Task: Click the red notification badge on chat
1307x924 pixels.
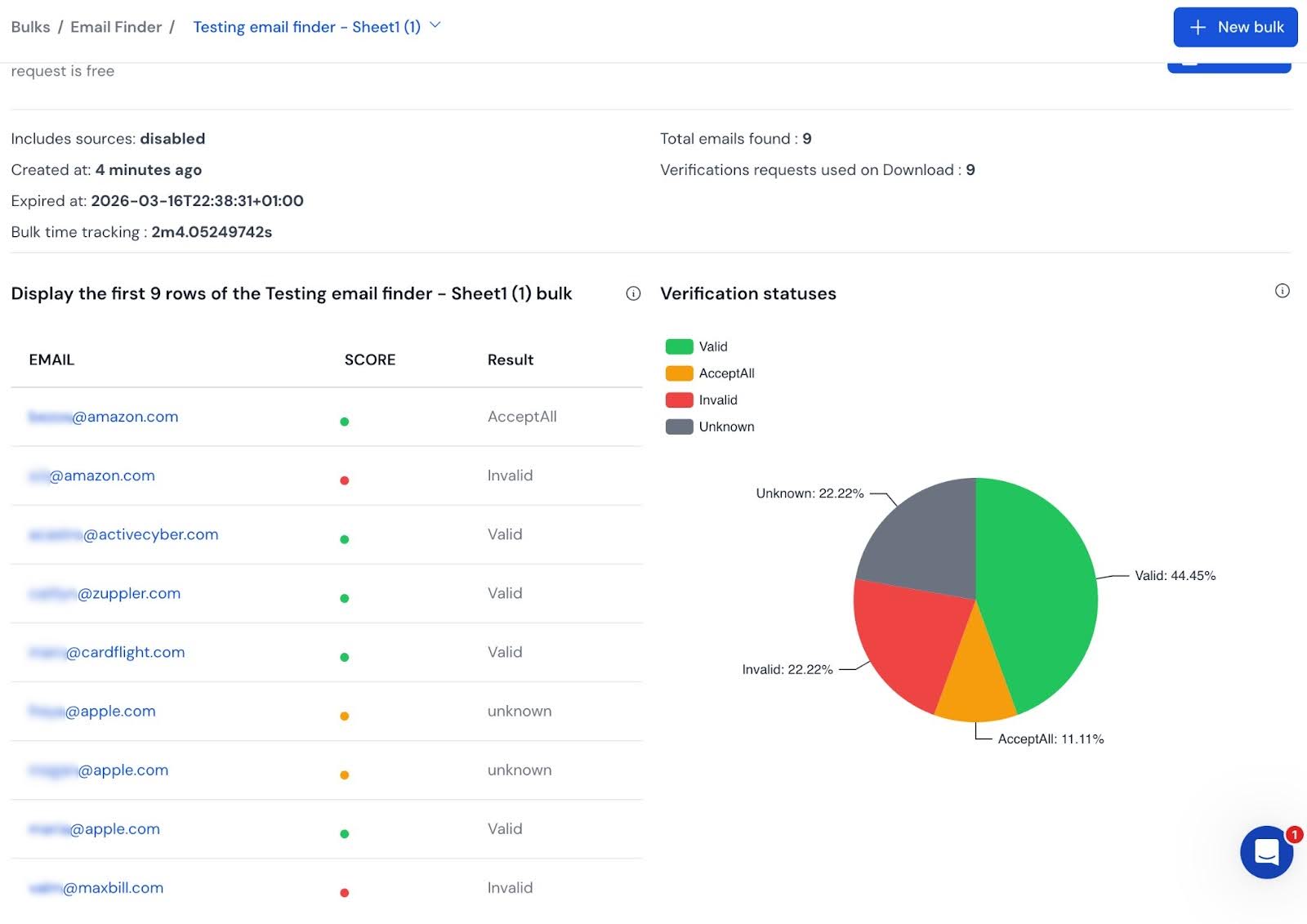Action: click(1294, 834)
